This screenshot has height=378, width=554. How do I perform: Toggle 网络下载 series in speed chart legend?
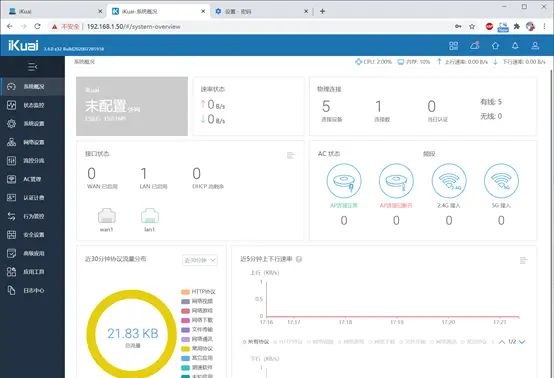tap(382, 342)
